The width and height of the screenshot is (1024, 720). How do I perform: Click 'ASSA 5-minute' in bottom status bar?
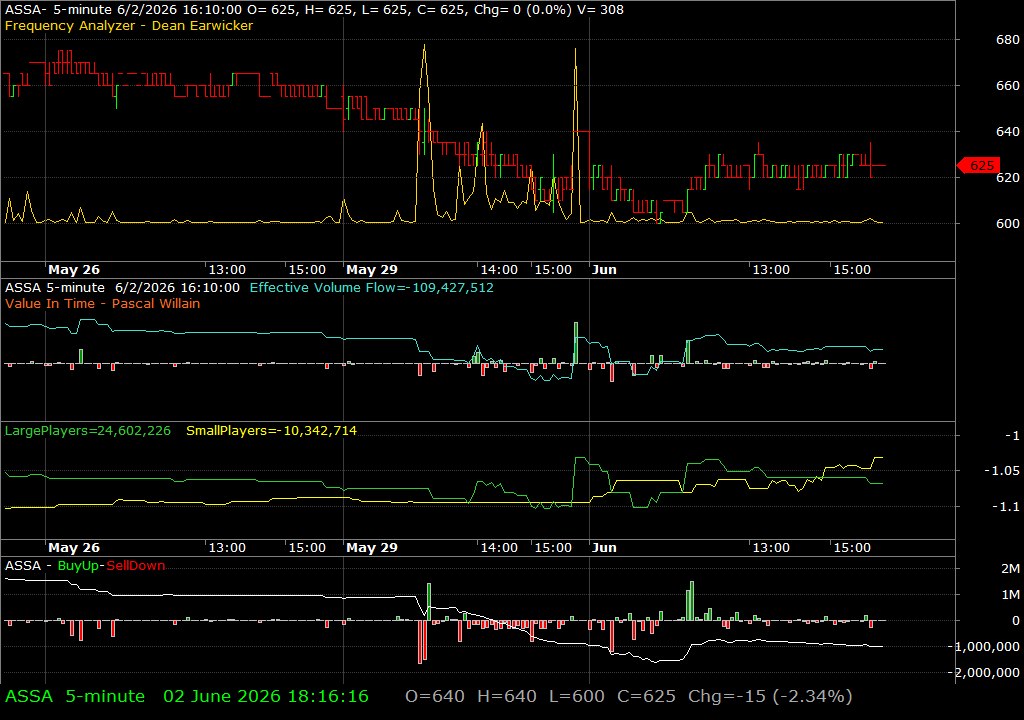click(x=75, y=696)
